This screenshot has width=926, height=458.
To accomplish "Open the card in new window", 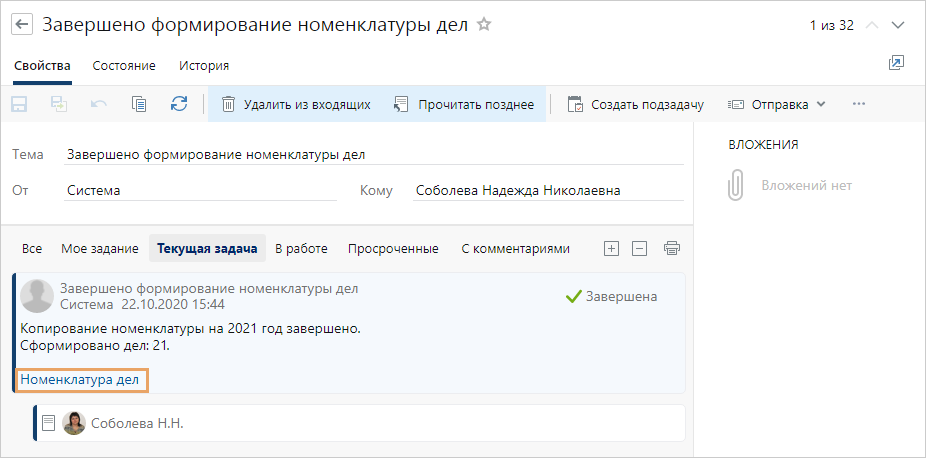I will (x=896, y=63).
